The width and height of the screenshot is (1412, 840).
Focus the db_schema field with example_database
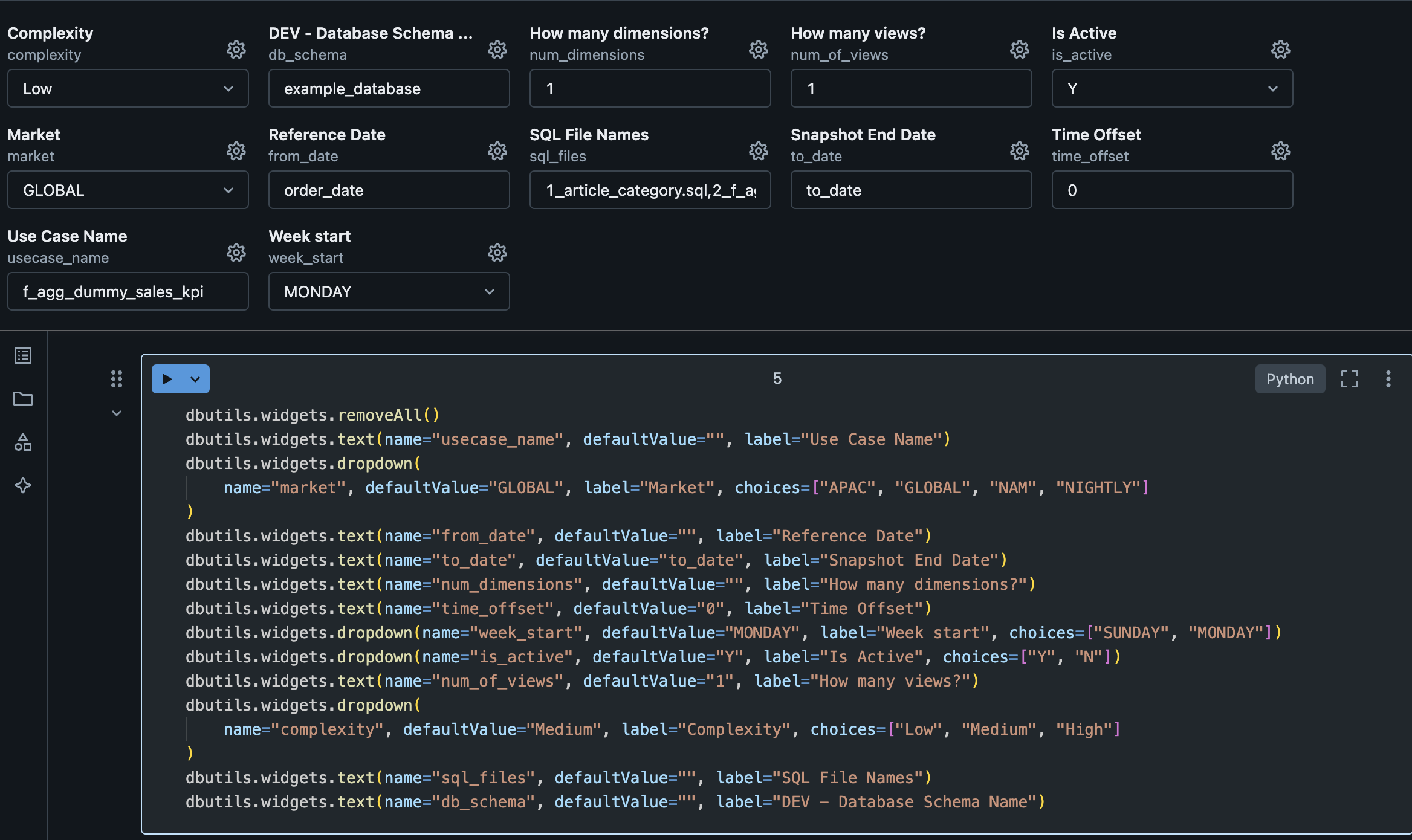(x=389, y=89)
